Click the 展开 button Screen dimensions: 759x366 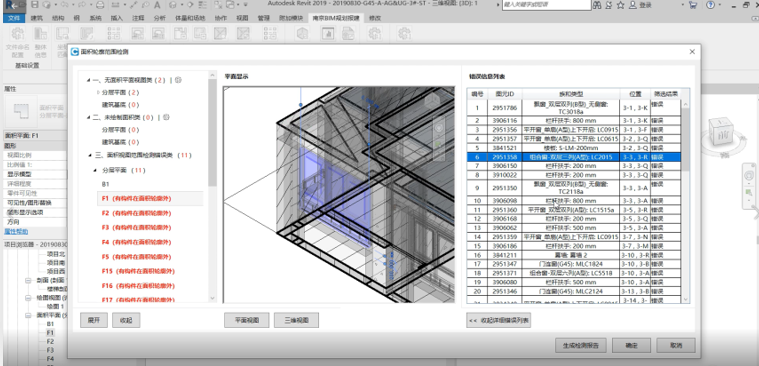point(94,320)
